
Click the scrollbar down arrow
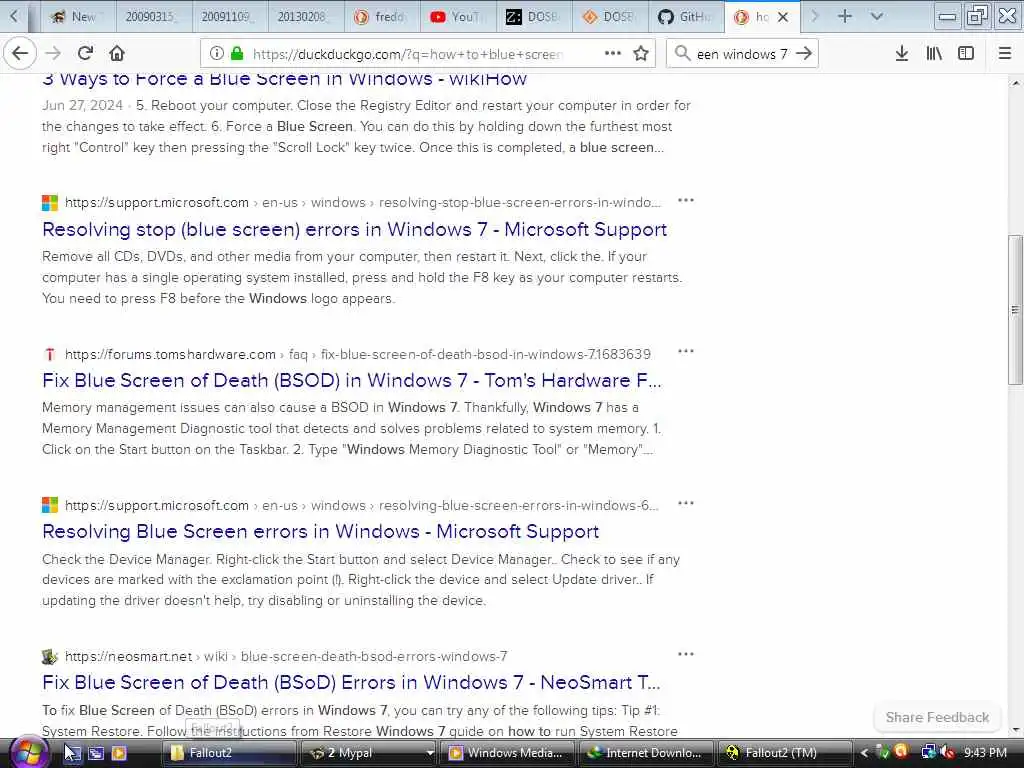1016,730
